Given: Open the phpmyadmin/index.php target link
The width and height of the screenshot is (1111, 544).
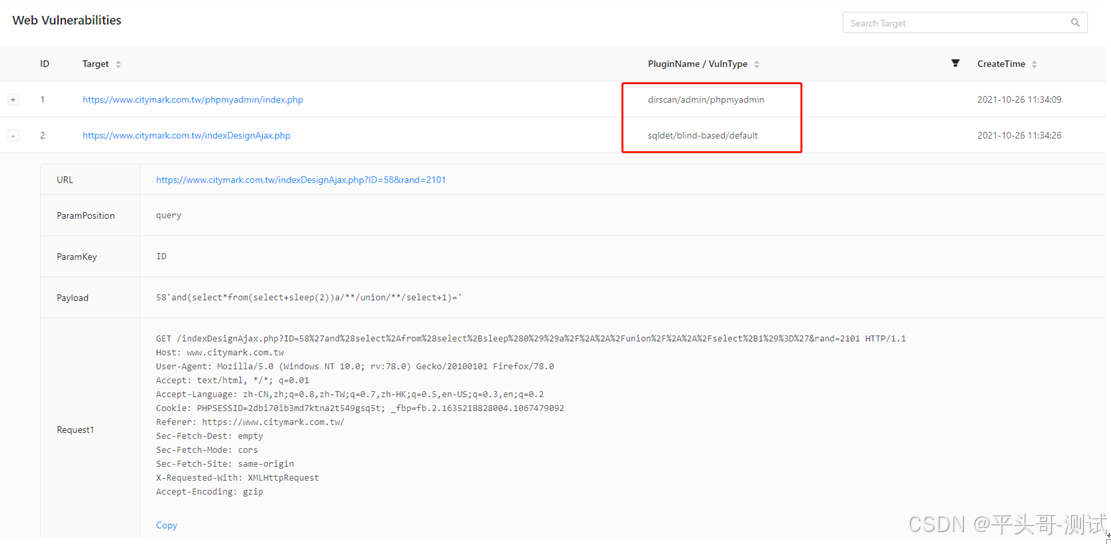Looking at the screenshot, I should point(193,100).
